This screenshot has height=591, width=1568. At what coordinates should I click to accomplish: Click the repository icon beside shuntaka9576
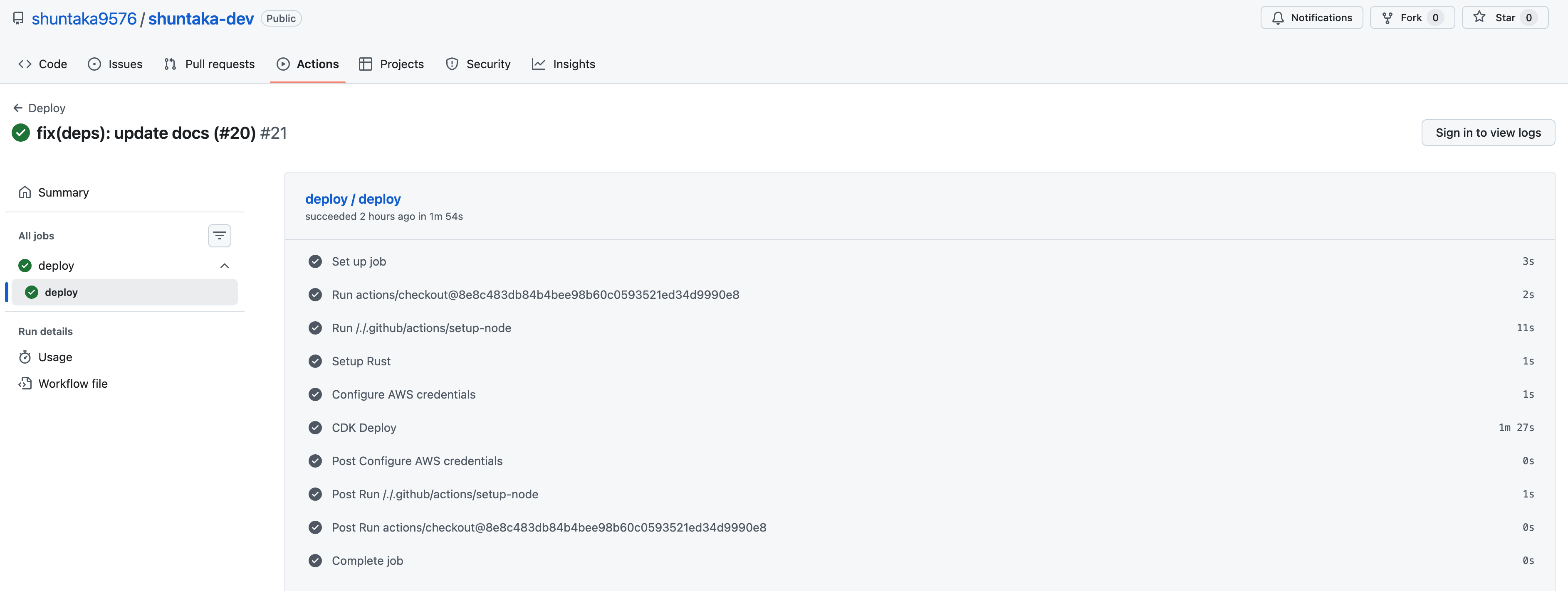[x=18, y=18]
